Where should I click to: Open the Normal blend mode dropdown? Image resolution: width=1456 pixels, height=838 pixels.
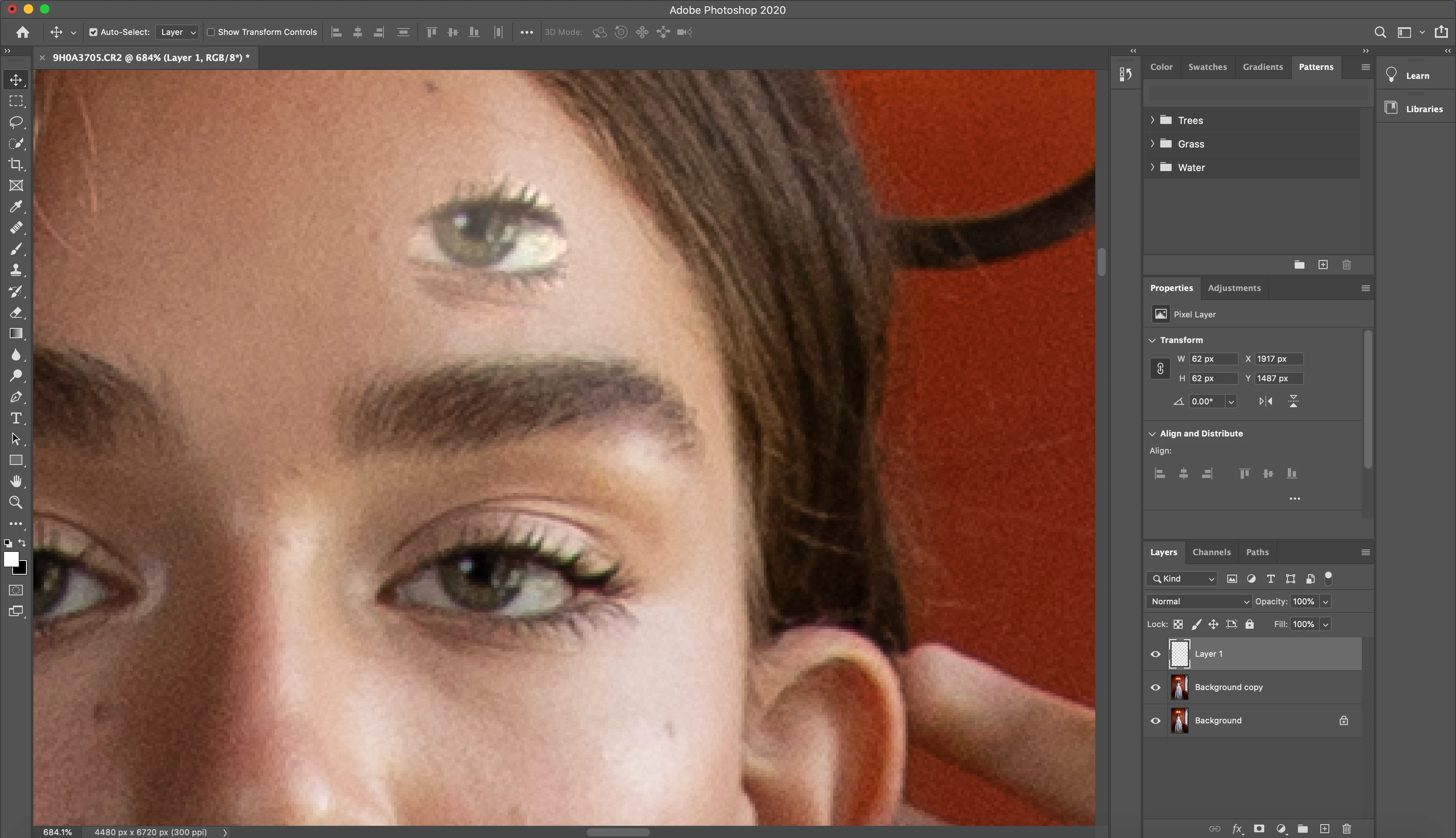[1198, 601]
